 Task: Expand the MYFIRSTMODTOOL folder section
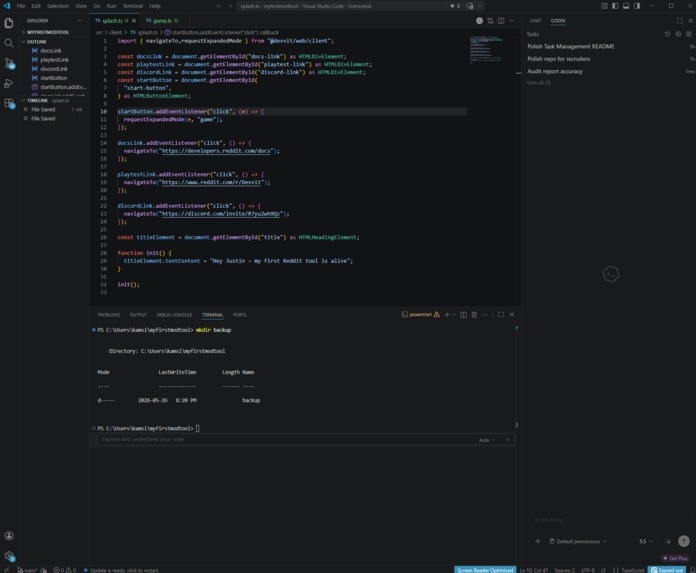click(x=48, y=32)
